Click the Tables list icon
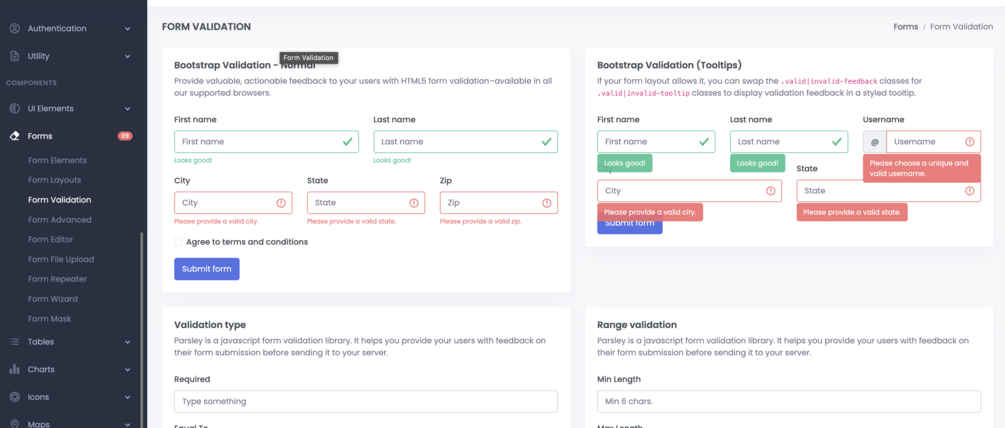 pyautogui.click(x=14, y=342)
